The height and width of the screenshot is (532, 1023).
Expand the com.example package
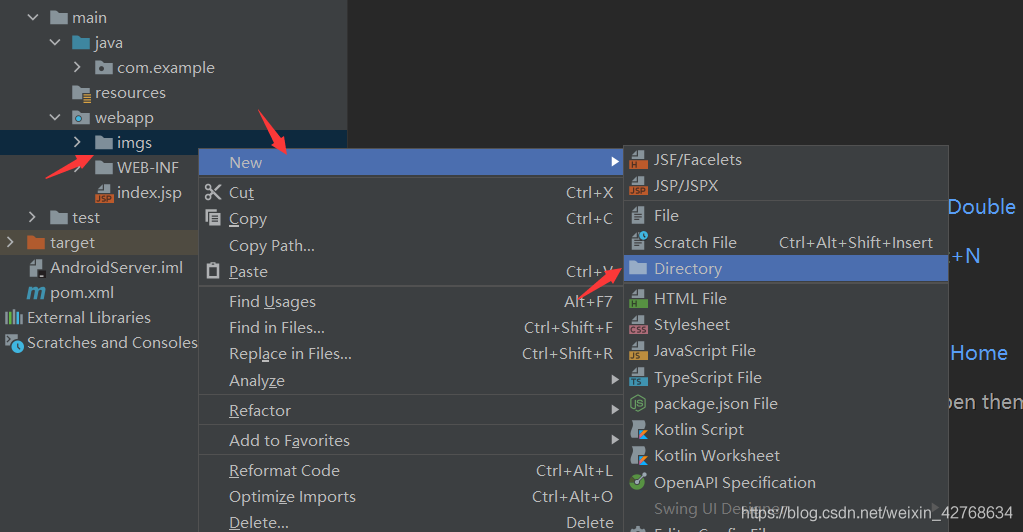point(78,68)
